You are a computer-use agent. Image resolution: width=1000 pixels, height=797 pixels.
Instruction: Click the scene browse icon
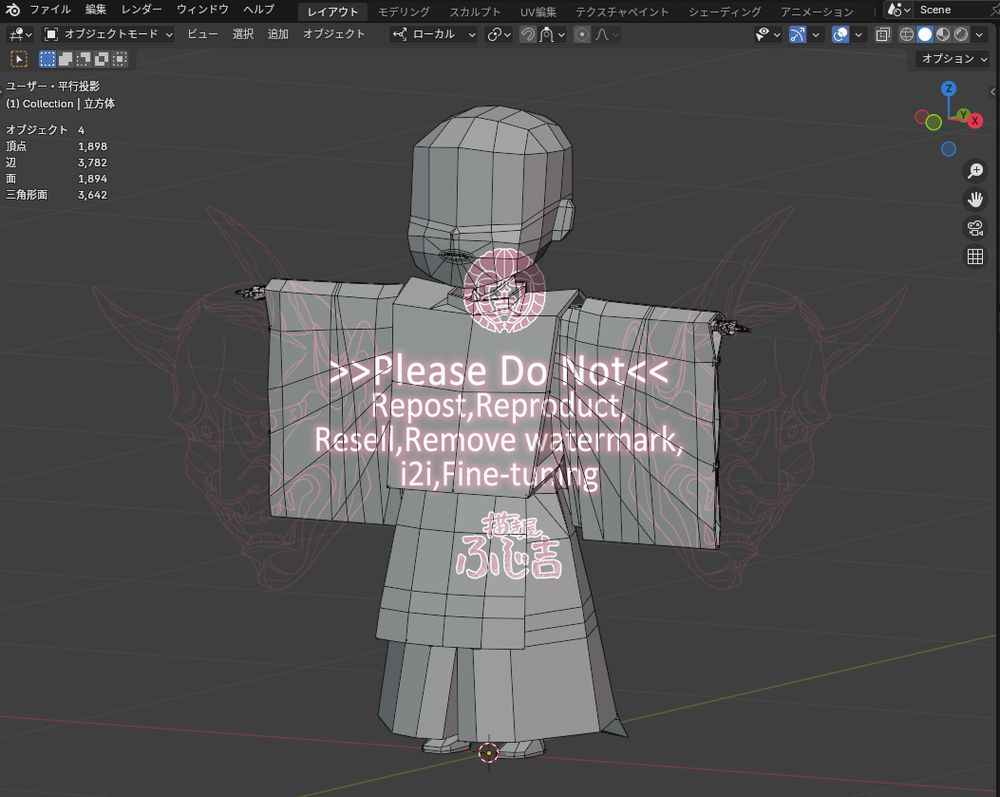[899, 10]
